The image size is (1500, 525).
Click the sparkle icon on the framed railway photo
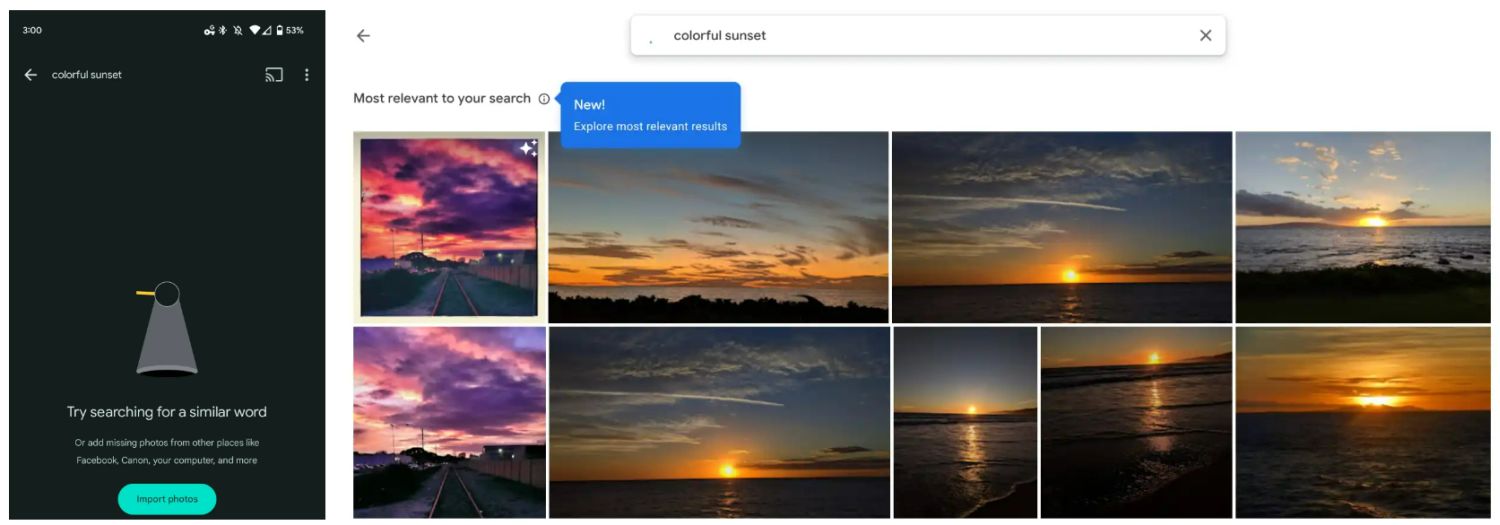pyautogui.click(x=528, y=149)
